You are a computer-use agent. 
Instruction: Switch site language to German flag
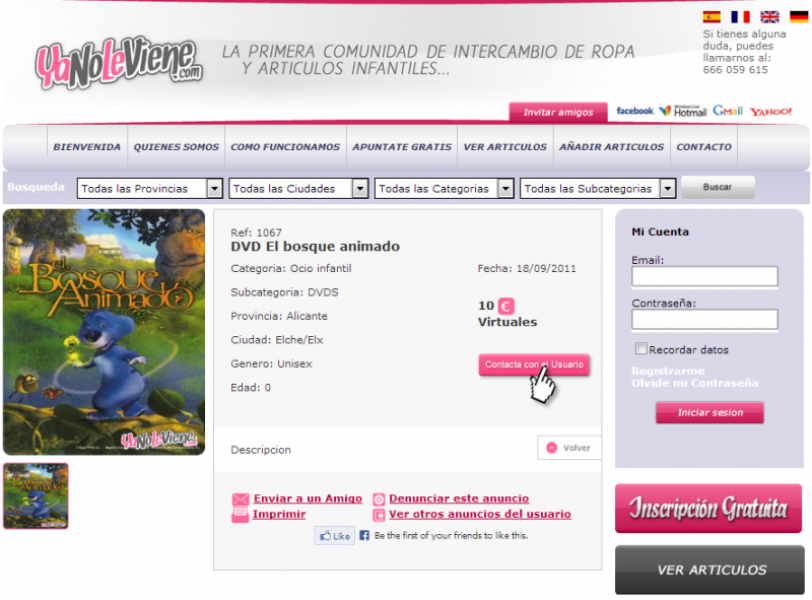[x=799, y=17]
